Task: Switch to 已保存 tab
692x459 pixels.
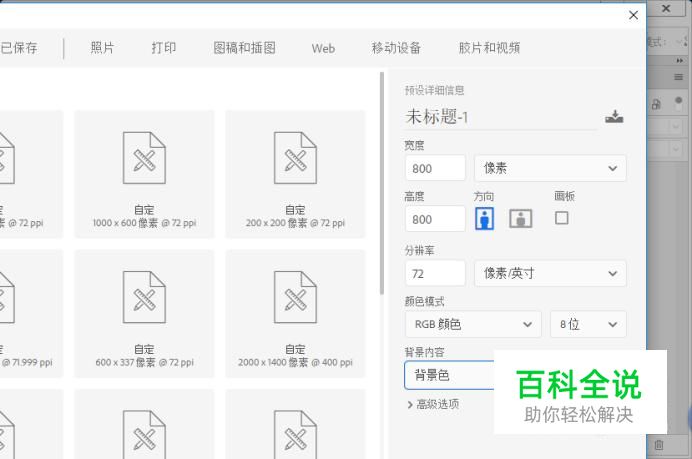Action: [x=19, y=48]
